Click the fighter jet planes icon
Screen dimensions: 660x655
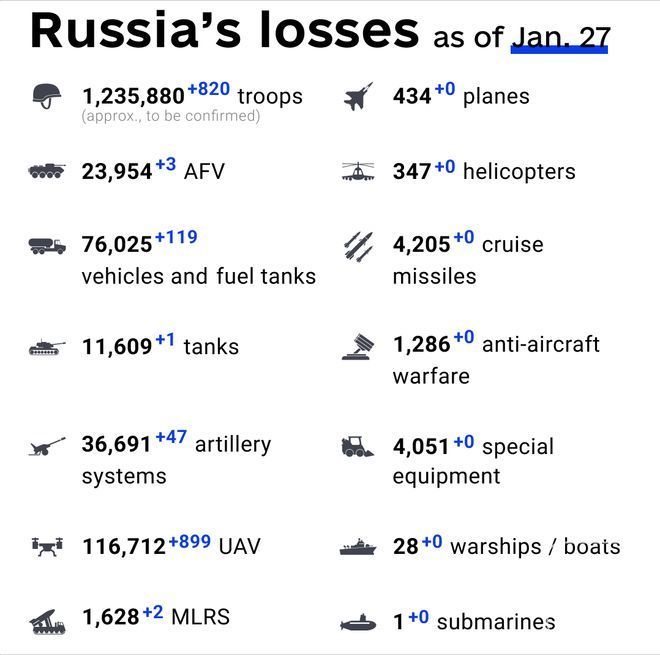(358, 96)
